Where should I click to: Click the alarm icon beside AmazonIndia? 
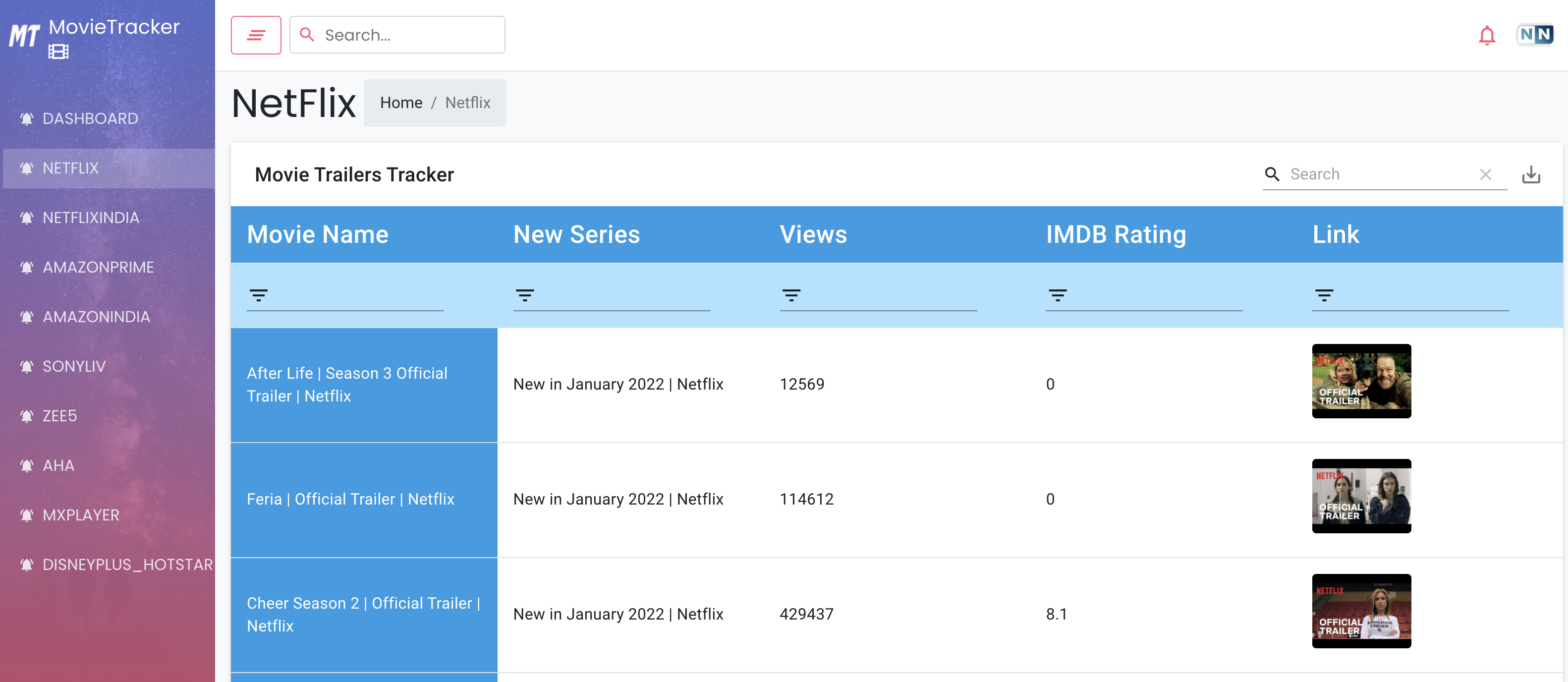click(x=27, y=317)
